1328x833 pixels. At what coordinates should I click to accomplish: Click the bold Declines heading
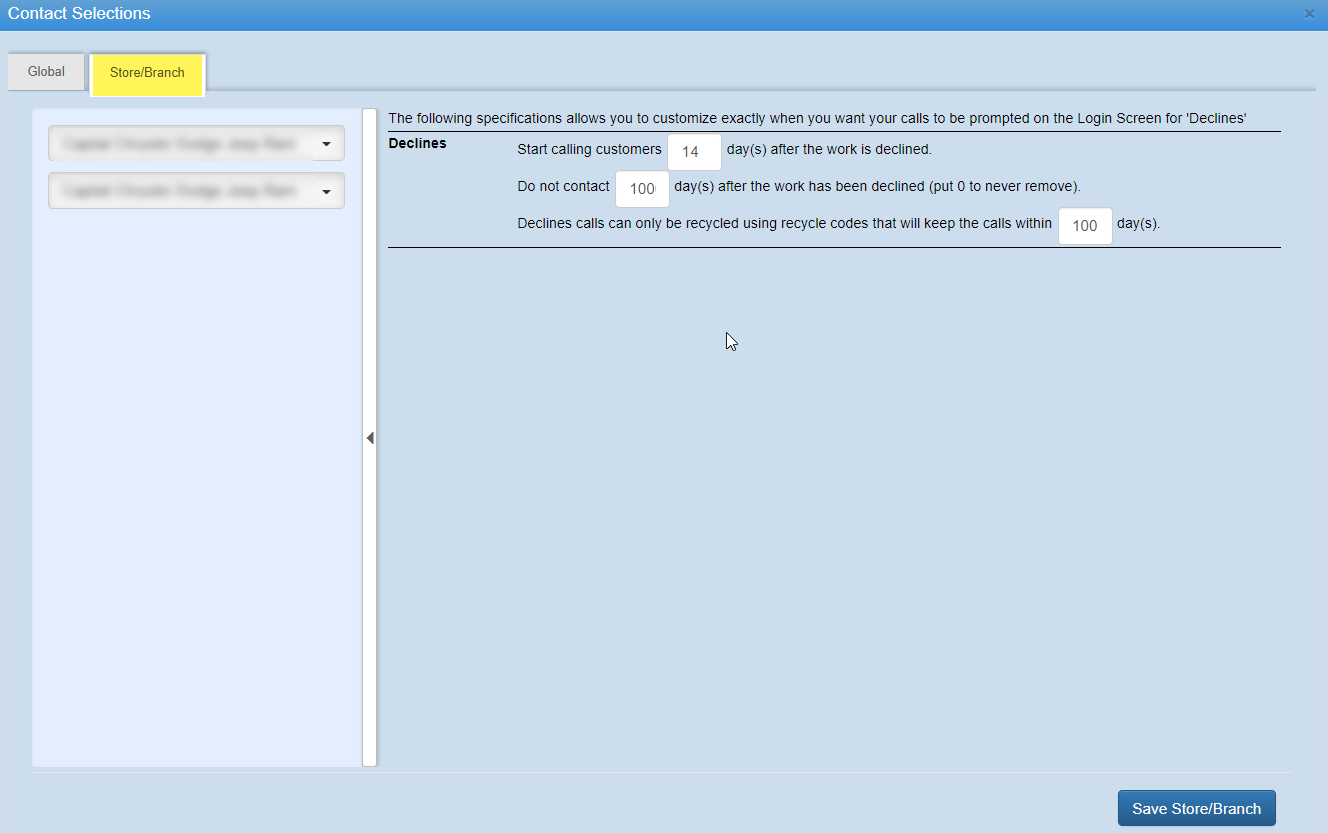[x=417, y=144]
